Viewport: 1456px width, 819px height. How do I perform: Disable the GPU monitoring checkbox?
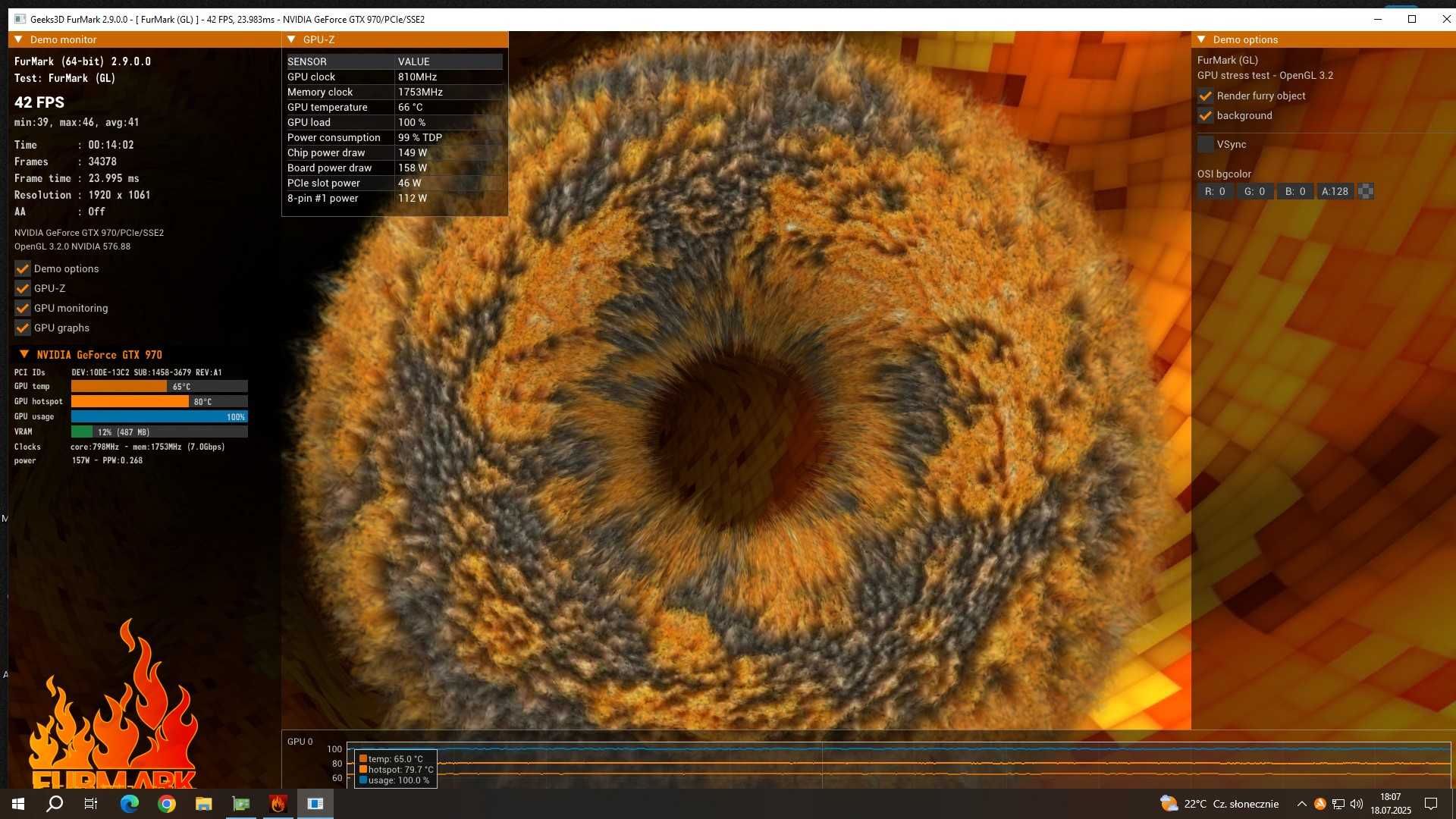click(23, 308)
